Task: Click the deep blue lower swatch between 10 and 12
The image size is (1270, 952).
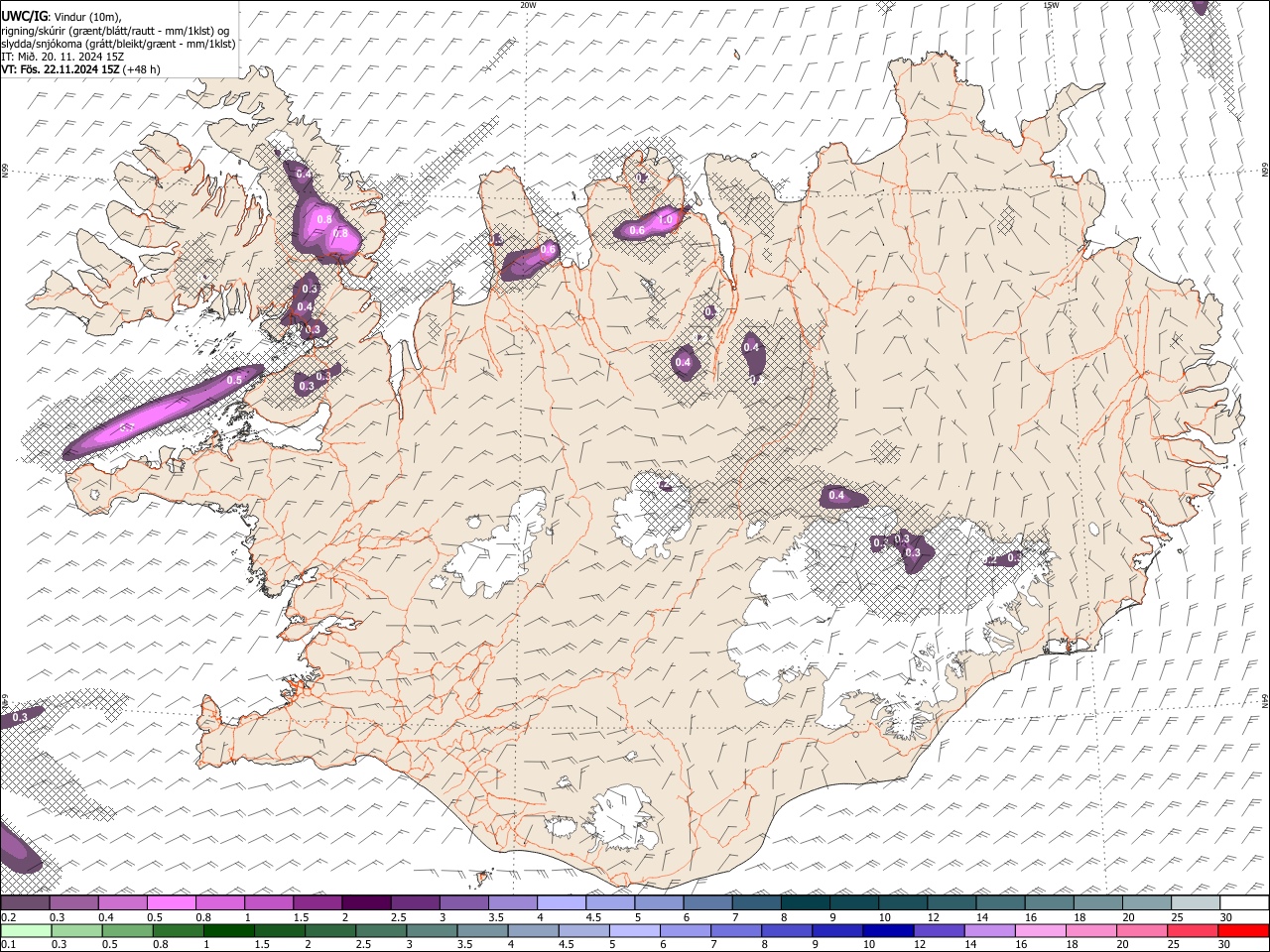Action: pos(887,931)
